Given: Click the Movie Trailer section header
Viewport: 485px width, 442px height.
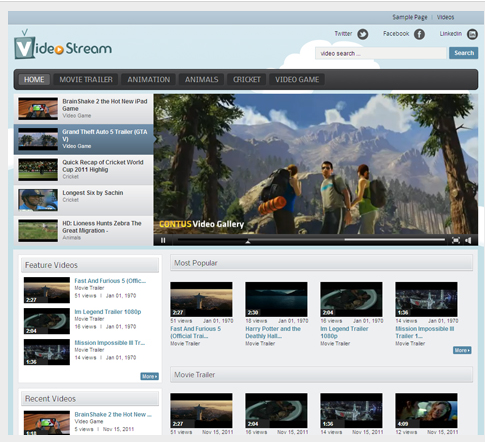Looking at the screenshot, I should click(321, 375).
